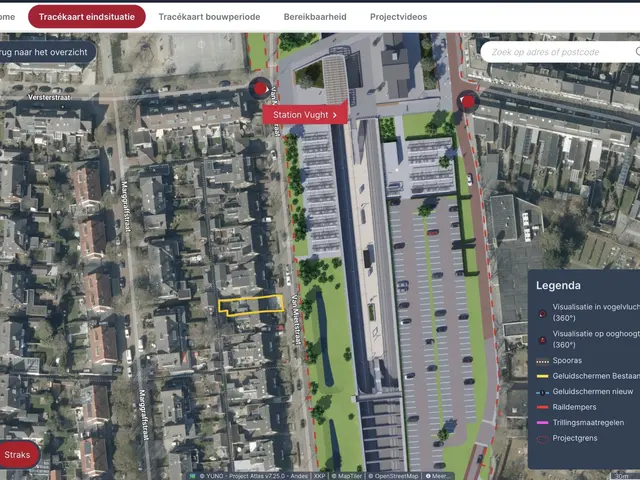Open 360° marker east of station

[467, 101]
